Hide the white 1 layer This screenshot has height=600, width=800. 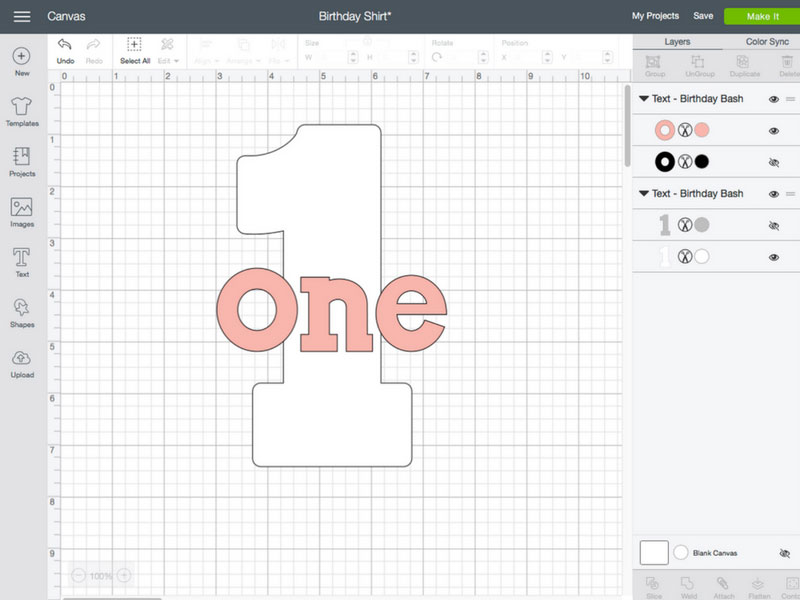click(x=773, y=257)
